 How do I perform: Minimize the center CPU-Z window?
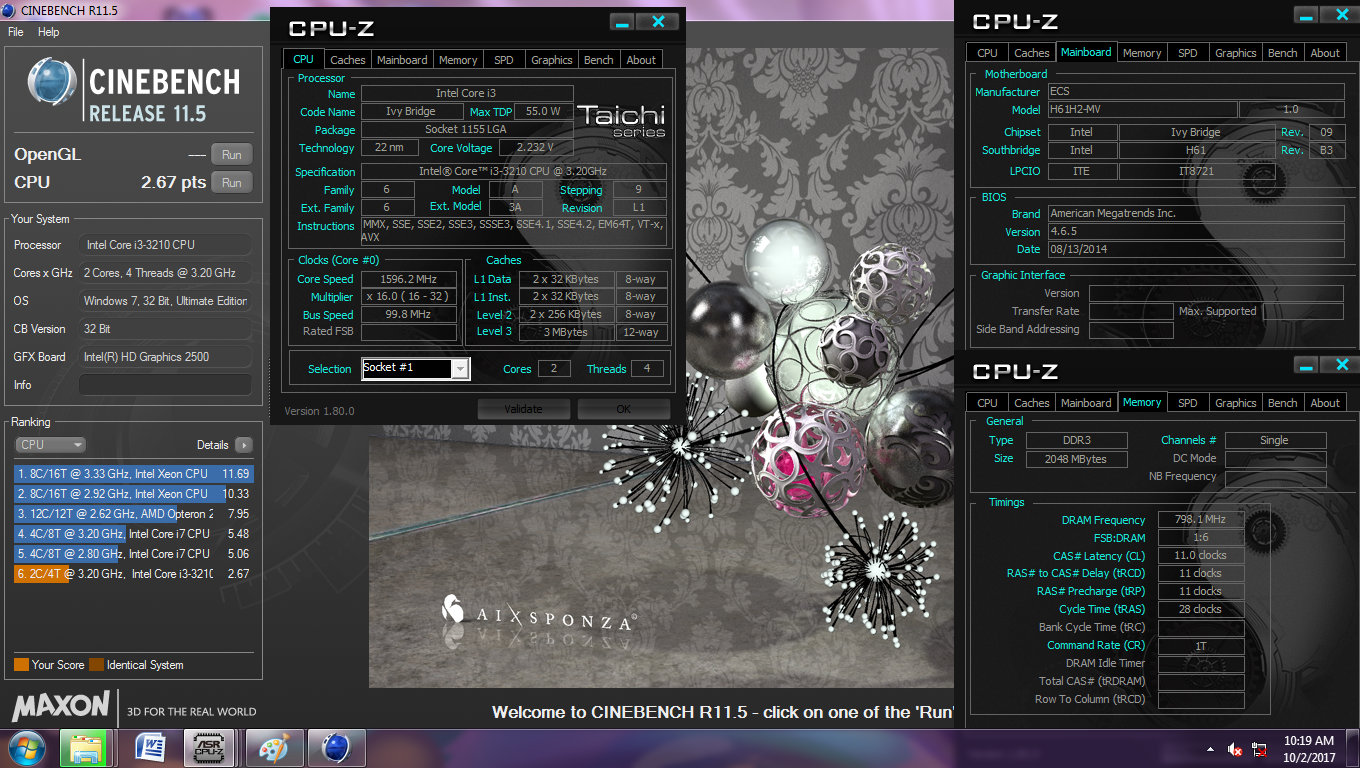[x=622, y=22]
